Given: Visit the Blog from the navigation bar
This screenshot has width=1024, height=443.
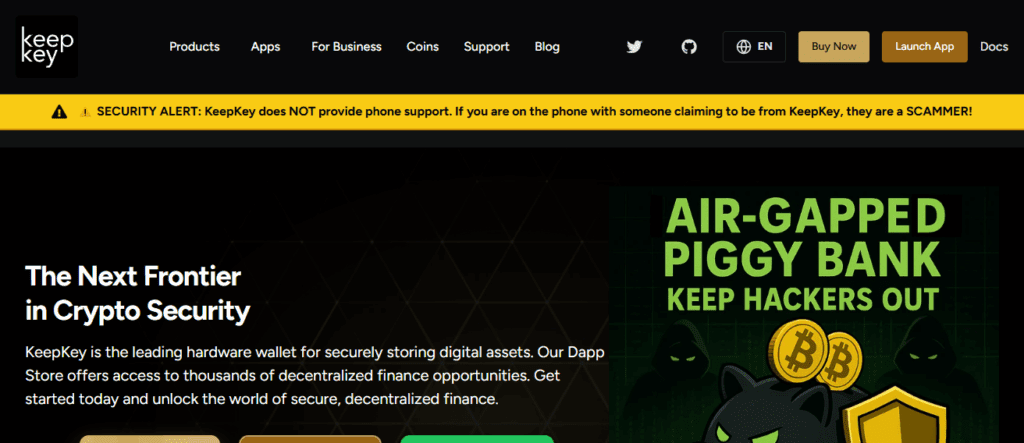Looking at the screenshot, I should [547, 47].
